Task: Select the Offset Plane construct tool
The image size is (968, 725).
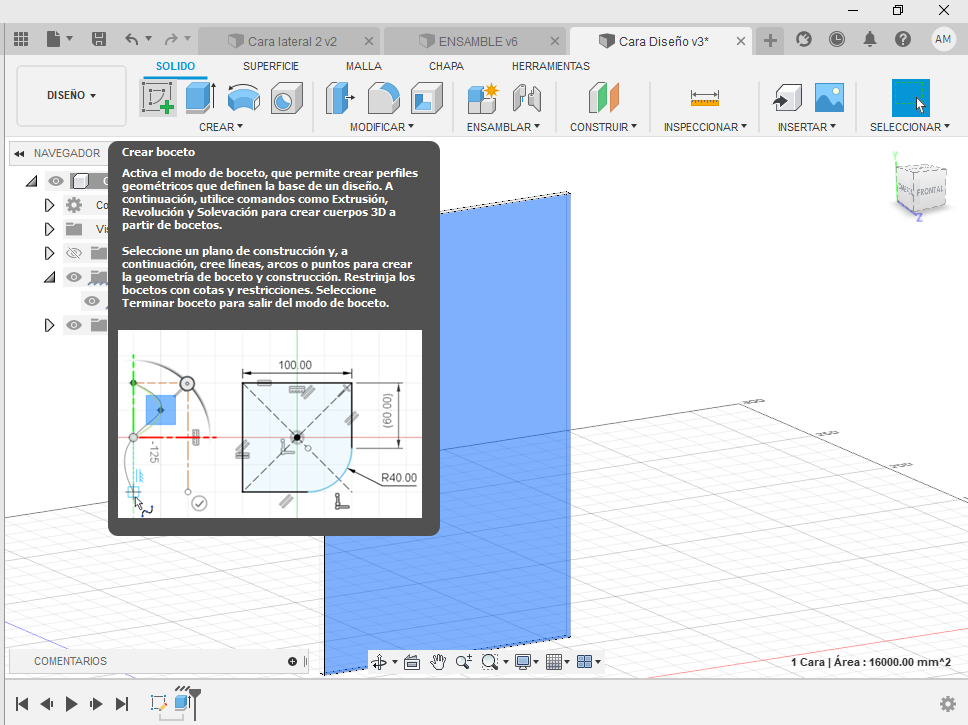Action: pyautogui.click(x=603, y=98)
